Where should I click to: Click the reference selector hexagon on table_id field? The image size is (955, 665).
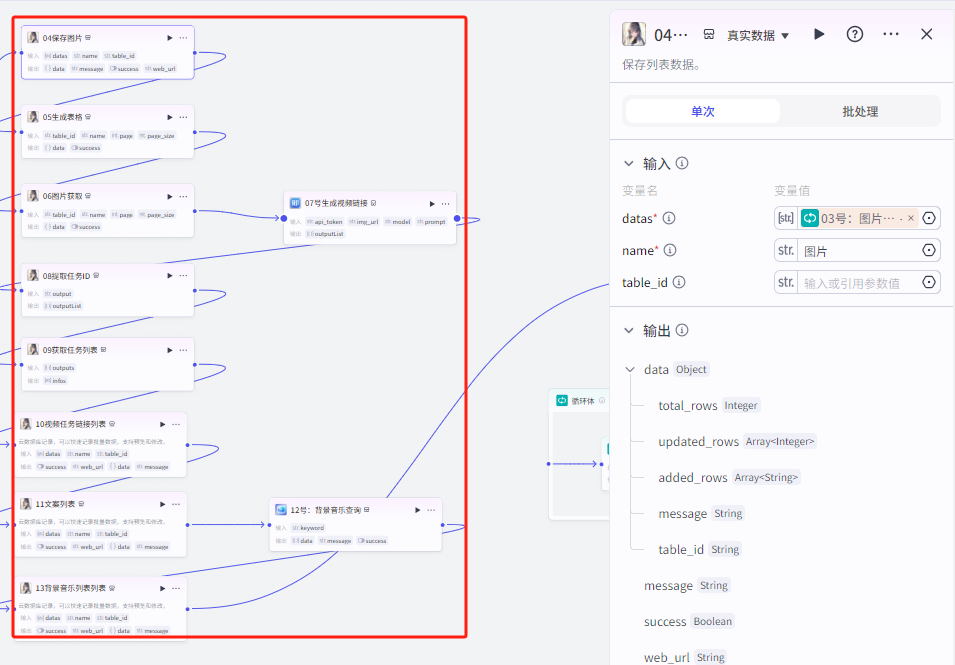[928, 282]
